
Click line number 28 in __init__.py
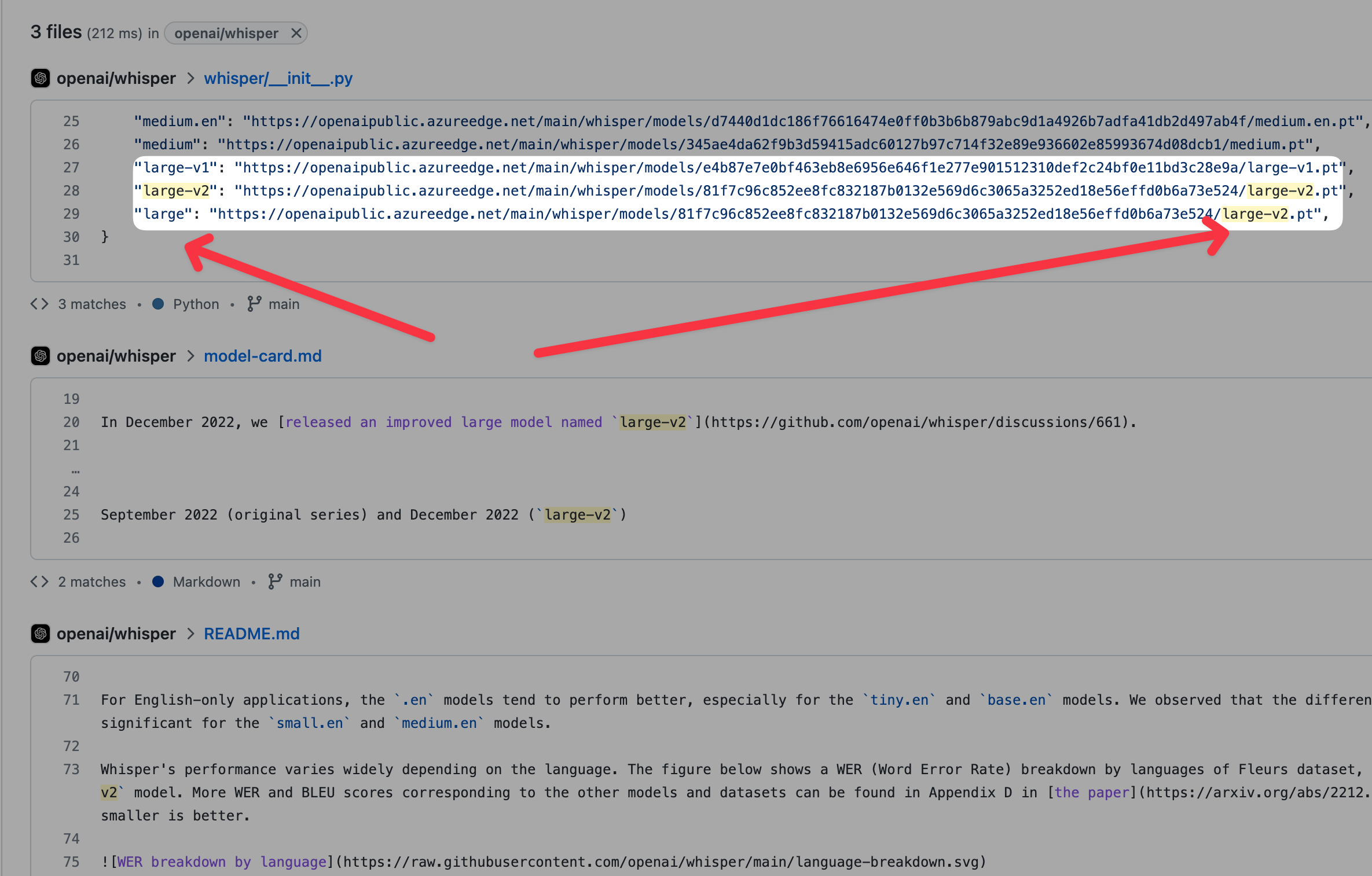coord(71,190)
